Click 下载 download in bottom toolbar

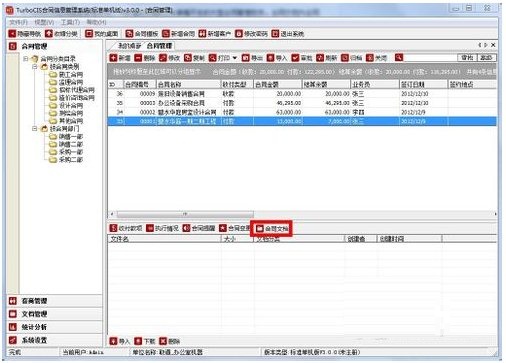point(145,341)
